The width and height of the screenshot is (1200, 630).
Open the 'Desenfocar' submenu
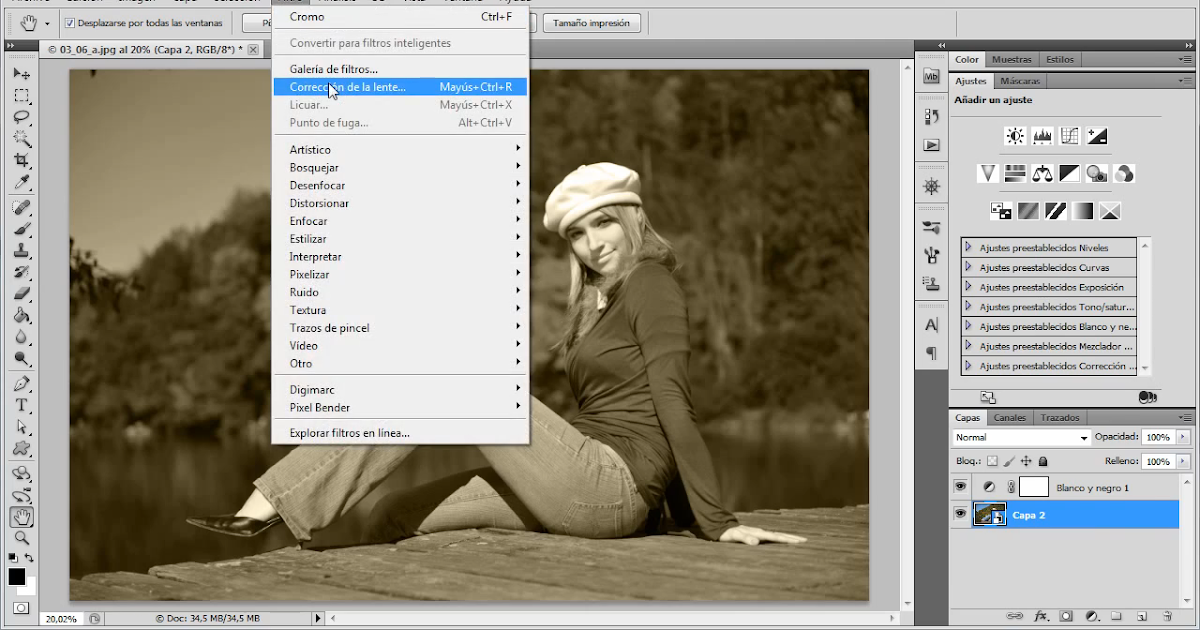[x=400, y=185]
